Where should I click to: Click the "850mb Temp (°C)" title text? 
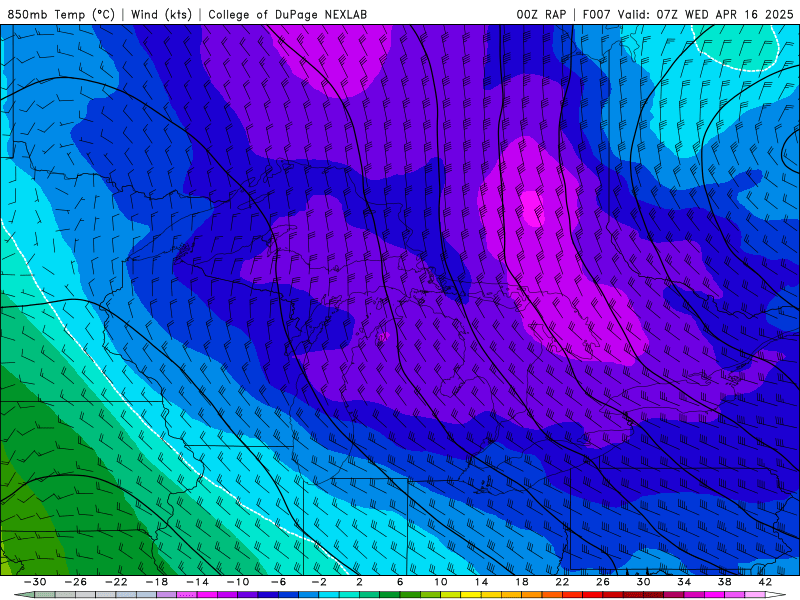pyautogui.click(x=62, y=14)
